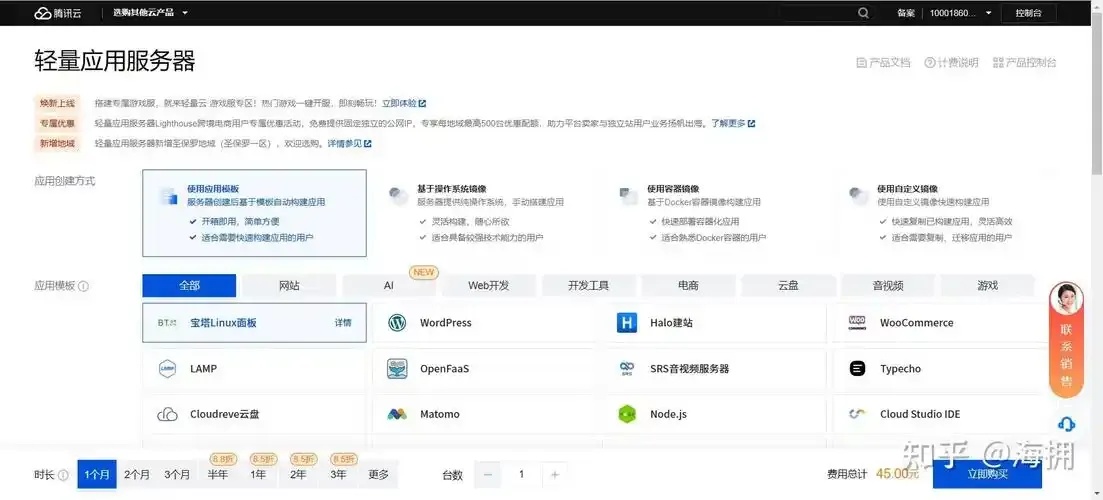The height and width of the screenshot is (500, 1103).
Task: Click the Node.js logo icon
Action: pos(627,414)
